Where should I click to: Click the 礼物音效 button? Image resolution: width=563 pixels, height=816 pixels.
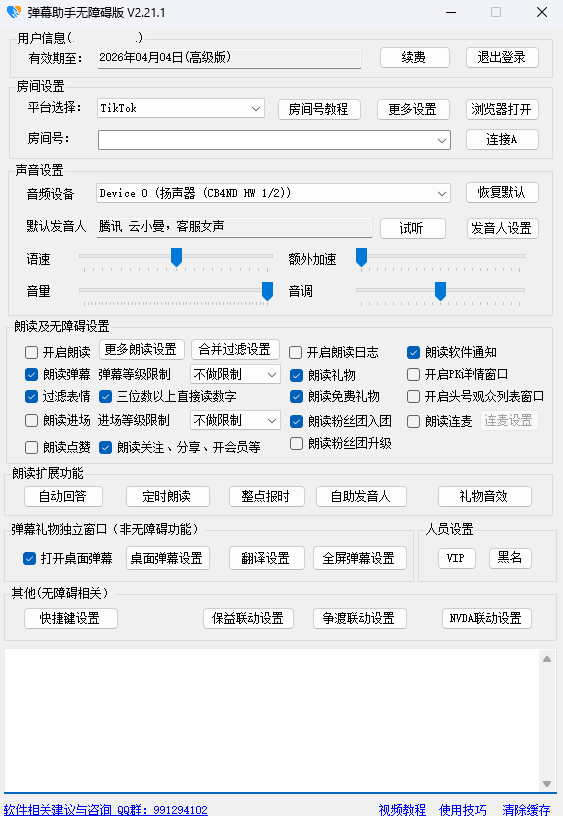click(484, 496)
